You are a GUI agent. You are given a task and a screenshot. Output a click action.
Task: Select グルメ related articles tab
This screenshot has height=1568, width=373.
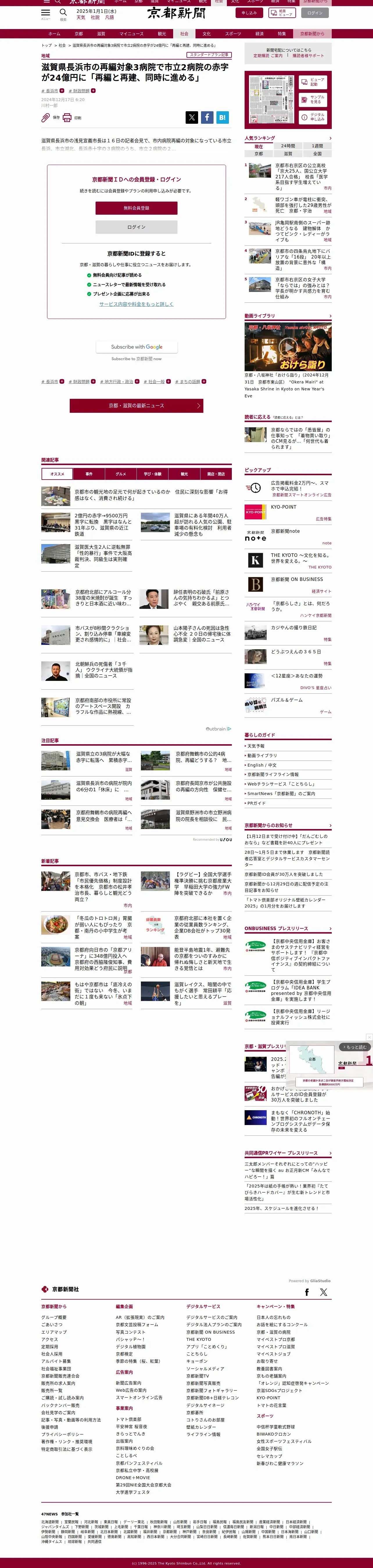coord(121,473)
